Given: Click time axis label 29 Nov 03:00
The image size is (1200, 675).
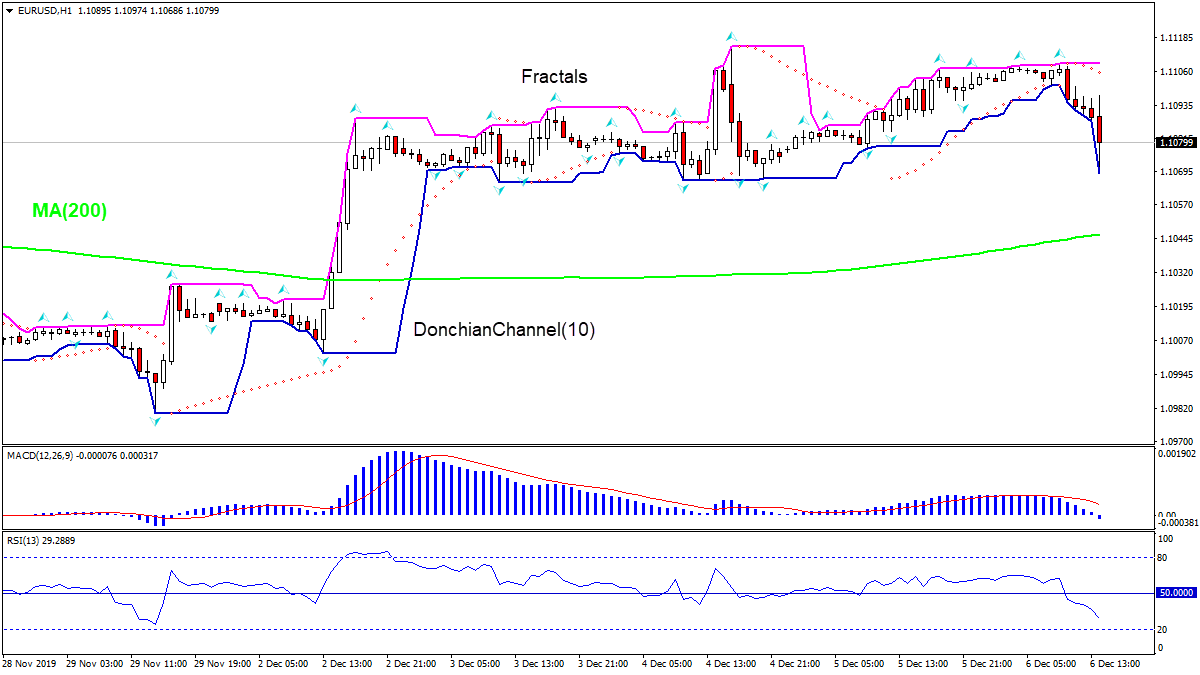Looking at the screenshot, I should click(95, 663).
